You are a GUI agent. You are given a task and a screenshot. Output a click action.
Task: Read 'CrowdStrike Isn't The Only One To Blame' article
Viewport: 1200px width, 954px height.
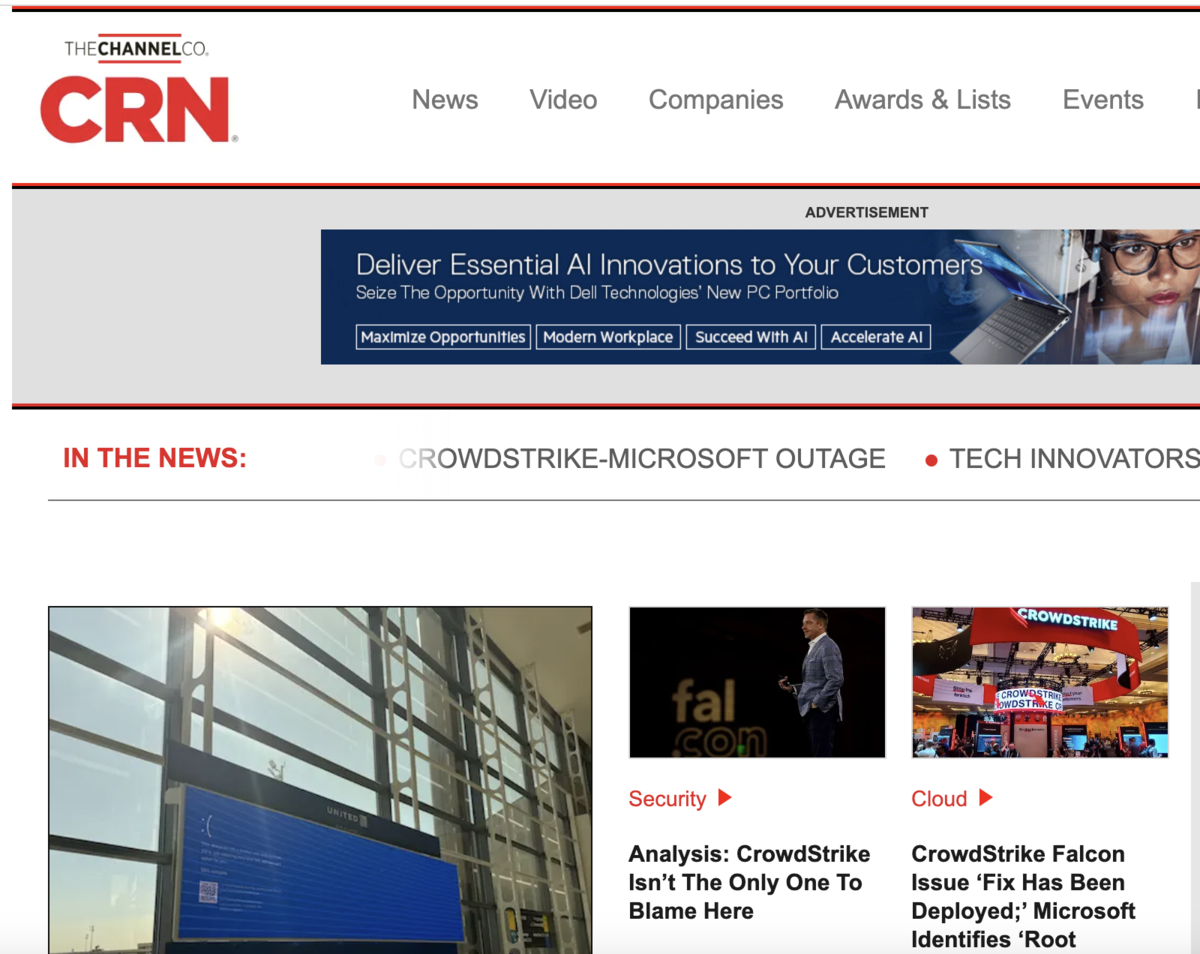749,882
